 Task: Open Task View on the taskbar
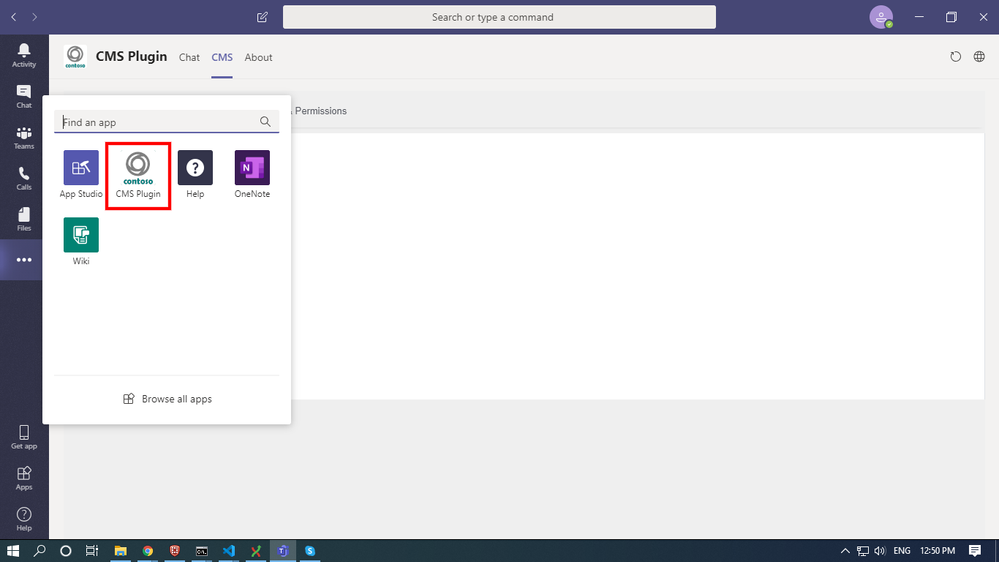pyautogui.click(x=92, y=551)
